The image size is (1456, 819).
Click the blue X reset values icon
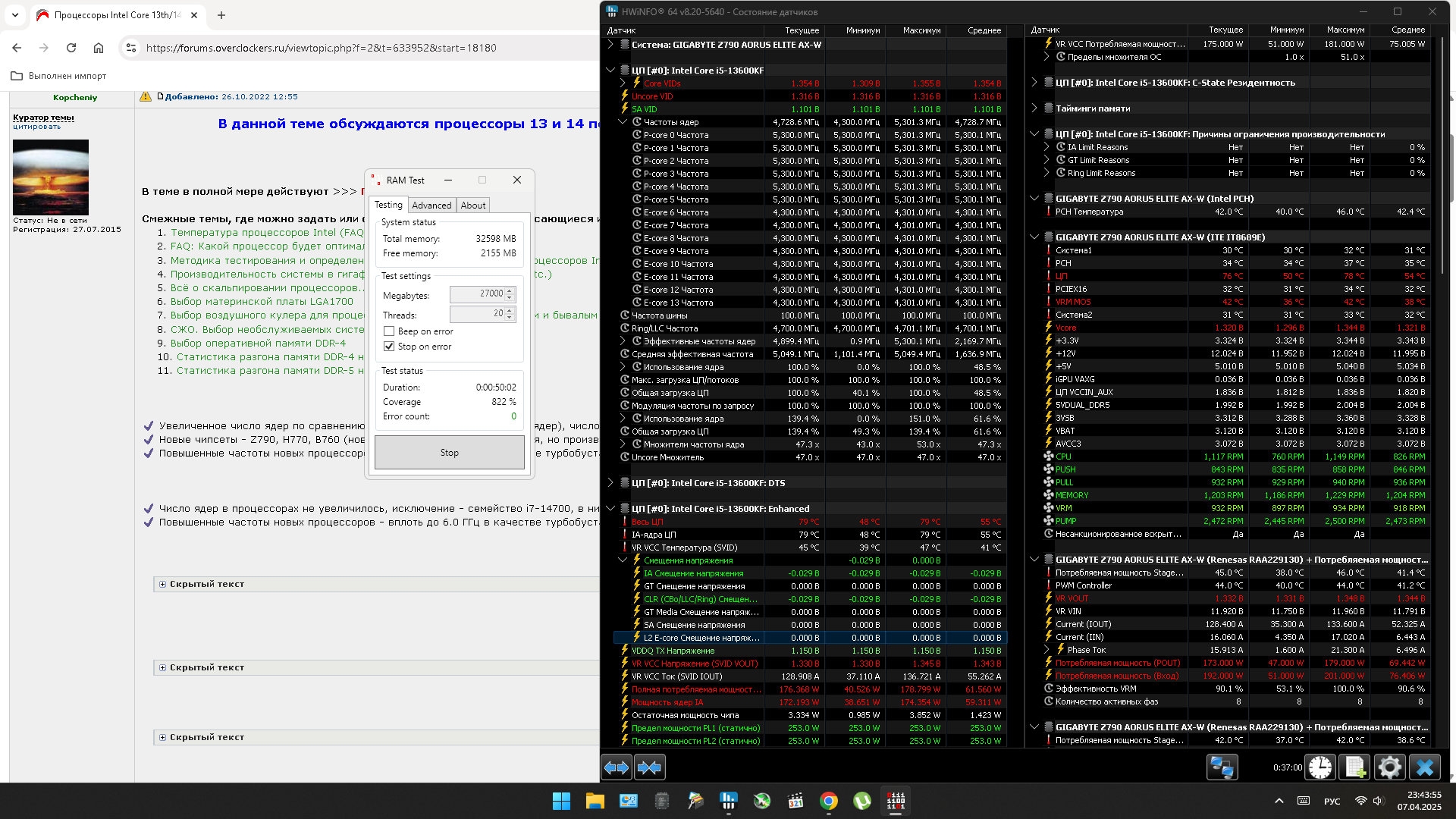click(1424, 767)
